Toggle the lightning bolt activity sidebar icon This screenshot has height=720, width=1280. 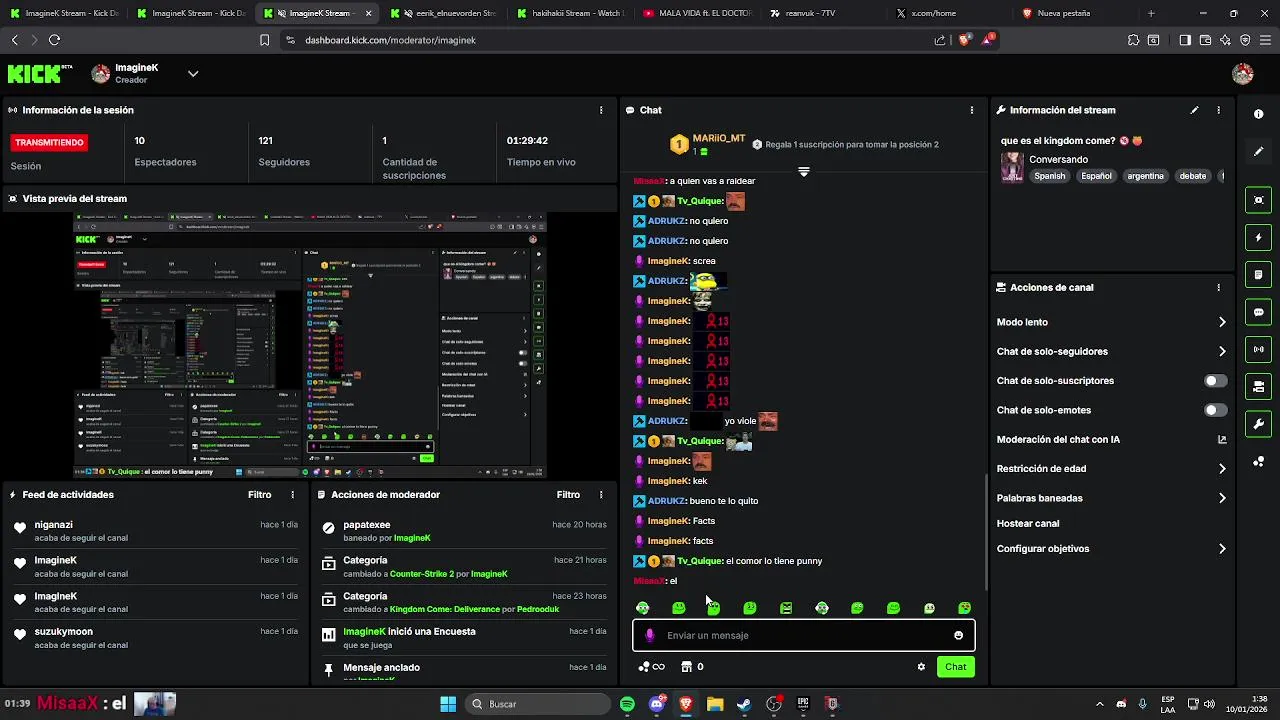point(1259,238)
